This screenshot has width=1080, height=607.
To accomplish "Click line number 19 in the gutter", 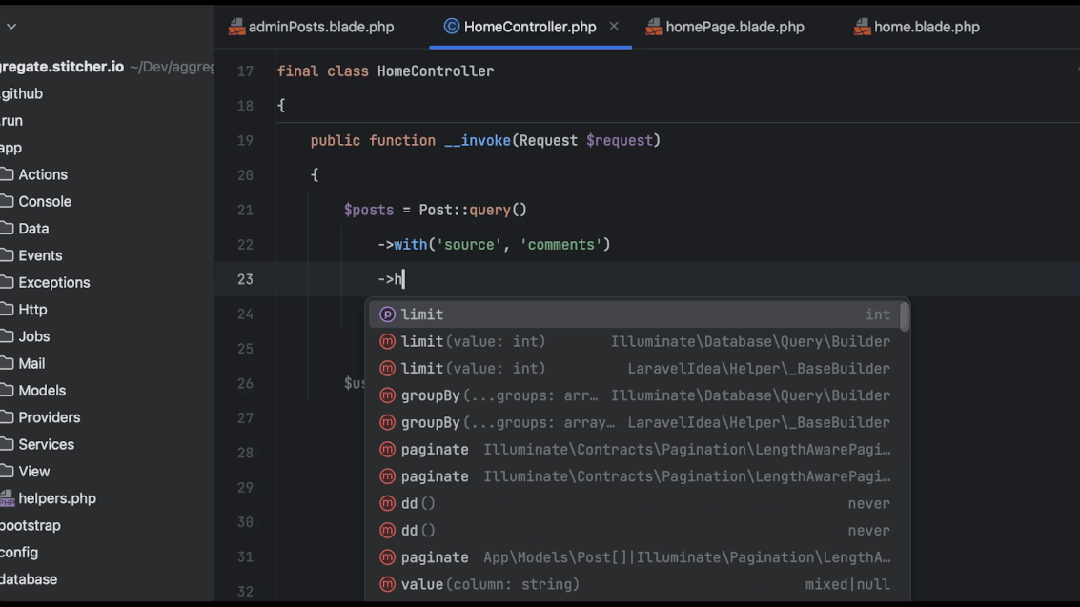I will (x=245, y=141).
